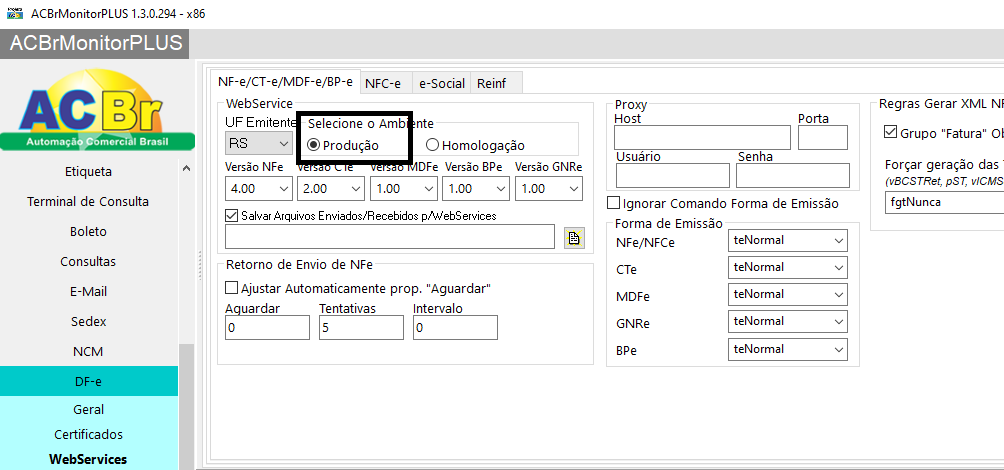Open the UF Emitente dropdown showing RS

[259, 144]
